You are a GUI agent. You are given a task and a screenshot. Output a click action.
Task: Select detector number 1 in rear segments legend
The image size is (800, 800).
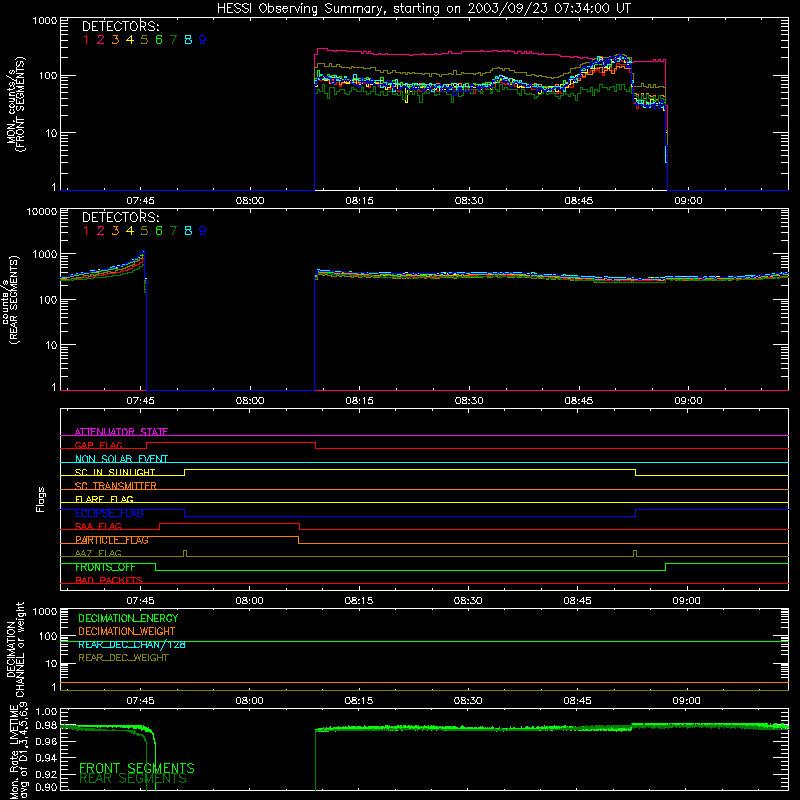click(86, 231)
